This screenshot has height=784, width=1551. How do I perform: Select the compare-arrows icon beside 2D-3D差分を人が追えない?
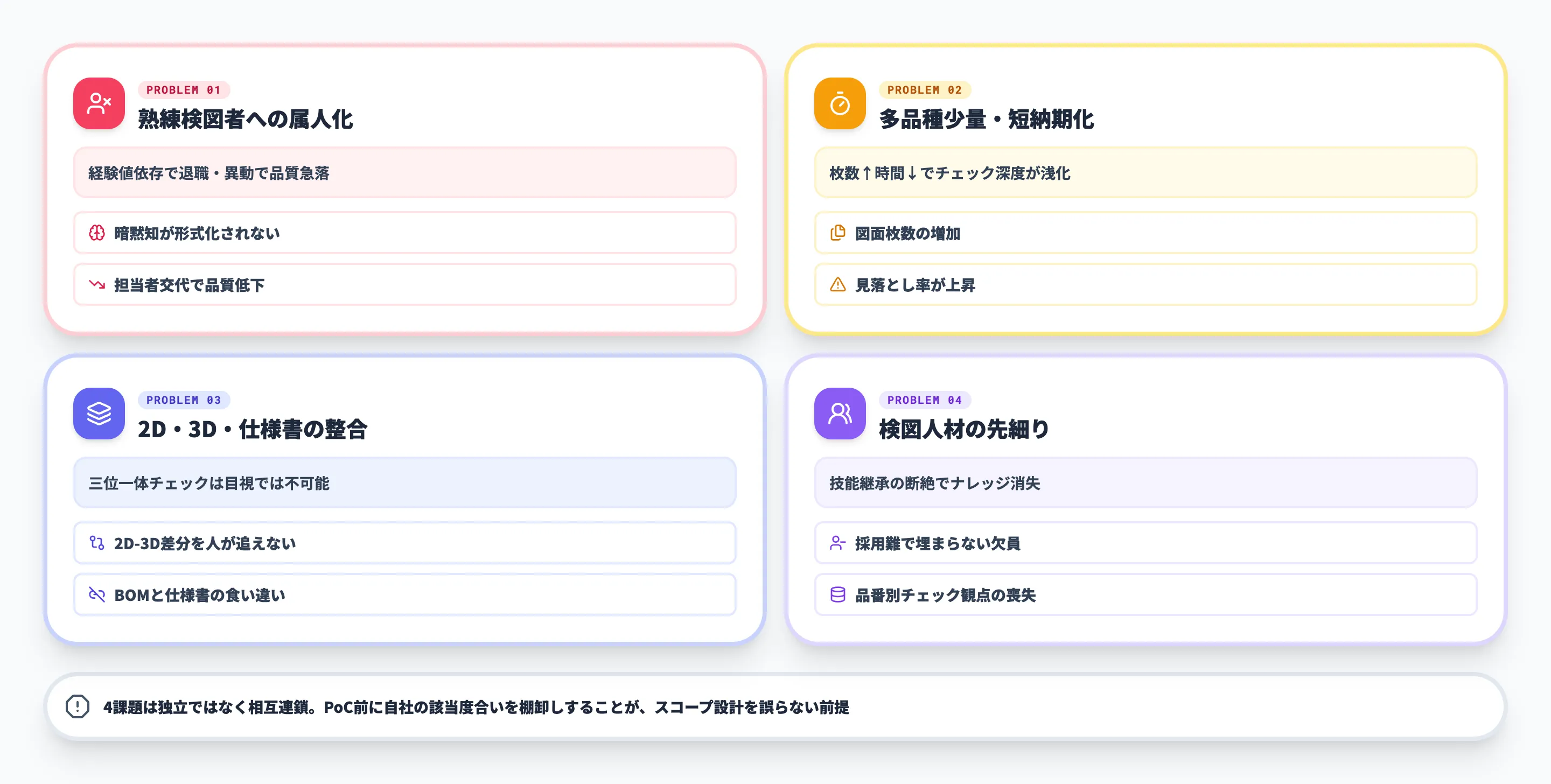[x=96, y=543]
